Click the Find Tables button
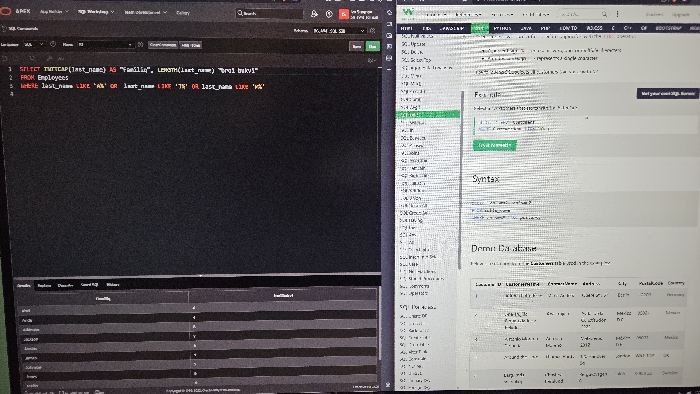Image resolution: width=700 pixels, height=394 pixels. pyautogui.click(x=191, y=45)
